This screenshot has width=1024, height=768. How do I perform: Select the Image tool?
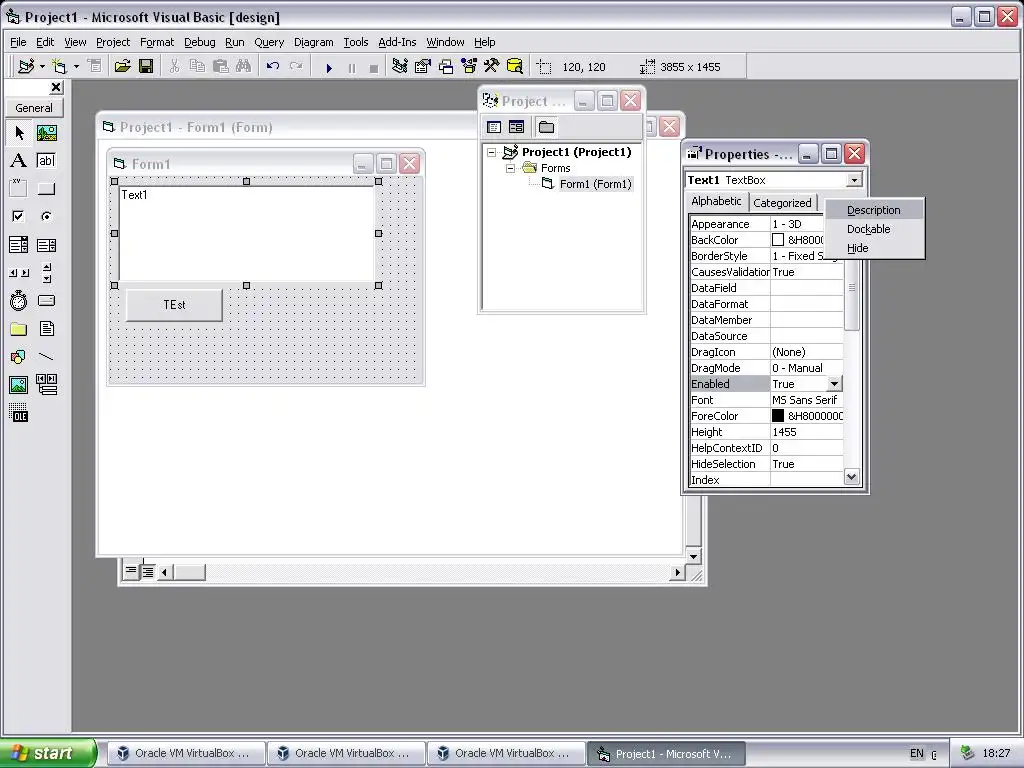(19, 385)
